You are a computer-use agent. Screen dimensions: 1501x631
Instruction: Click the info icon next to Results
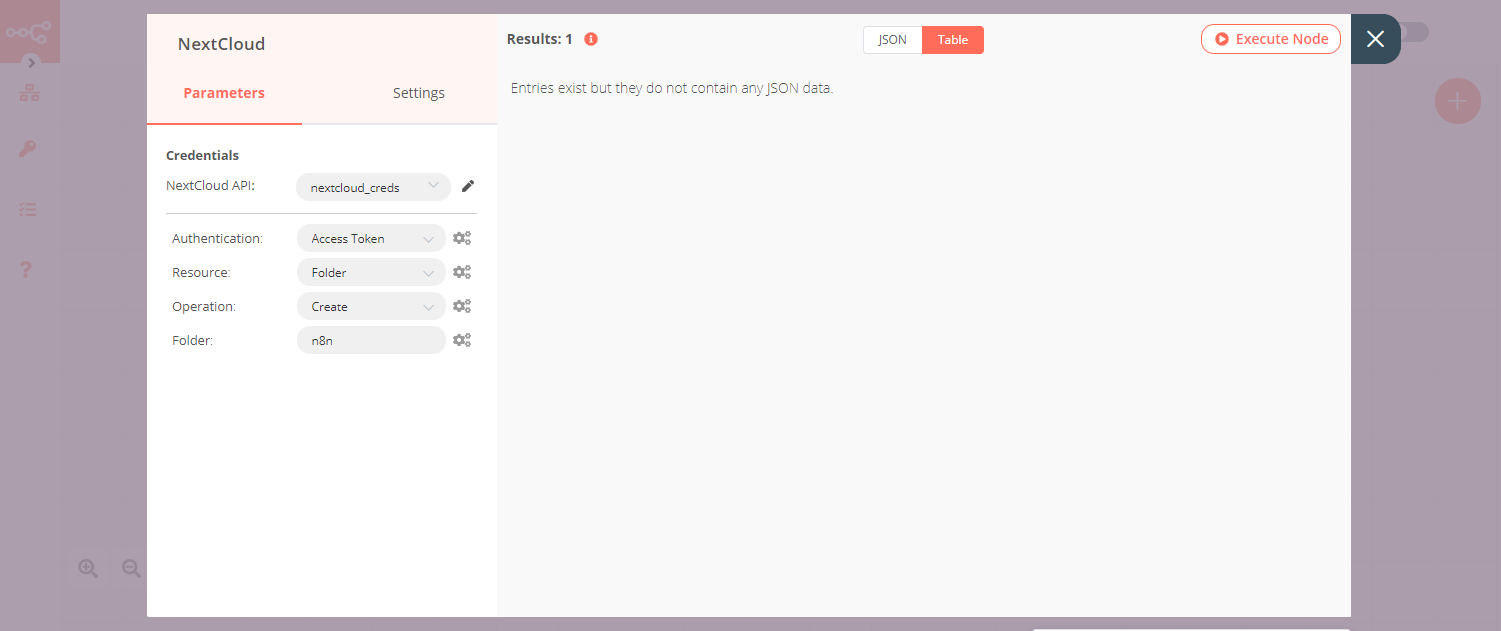tap(590, 39)
